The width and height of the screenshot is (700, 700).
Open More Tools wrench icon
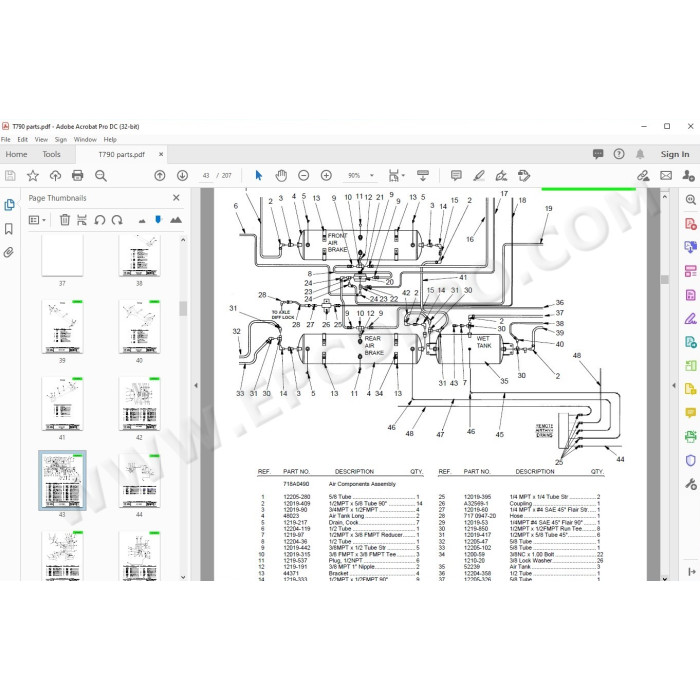690,484
